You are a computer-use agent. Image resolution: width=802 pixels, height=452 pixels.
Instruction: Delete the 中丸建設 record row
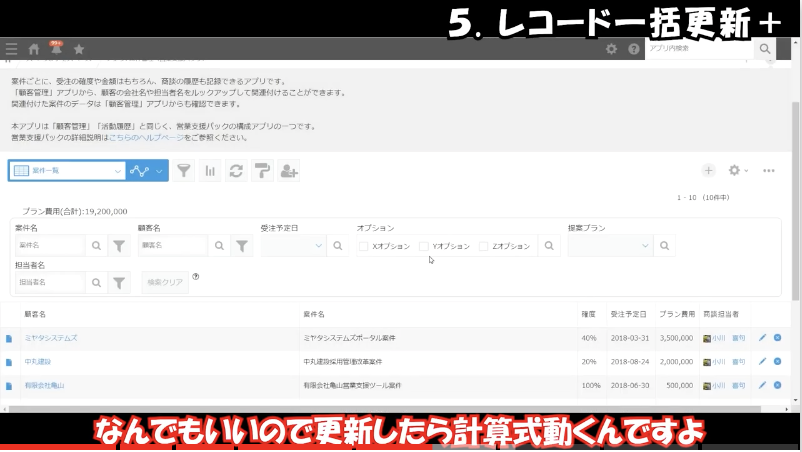click(777, 361)
